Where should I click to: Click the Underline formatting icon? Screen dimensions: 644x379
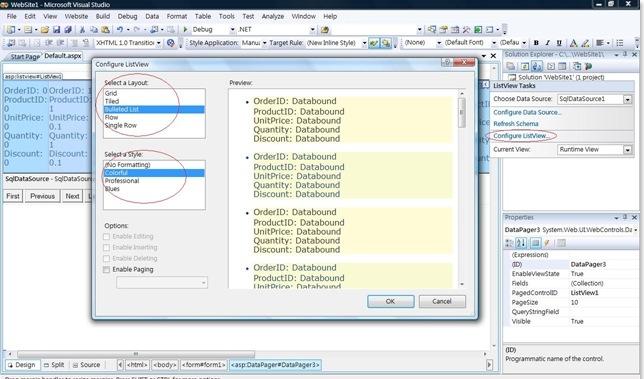click(x=559, y=43)
